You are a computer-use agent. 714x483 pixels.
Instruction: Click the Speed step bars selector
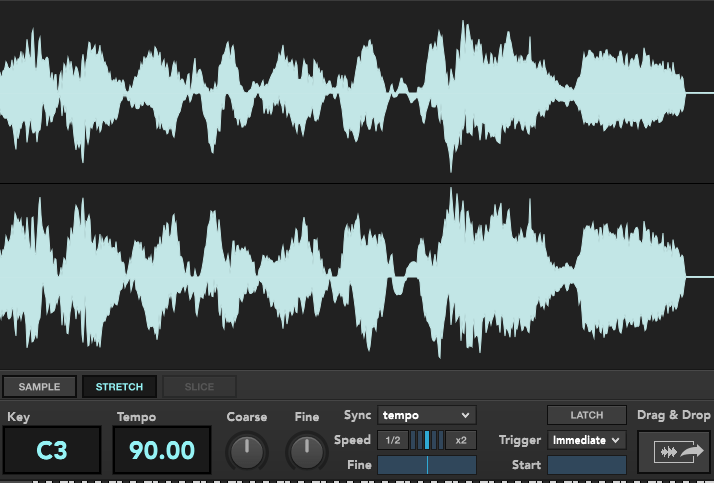point(427,440)
